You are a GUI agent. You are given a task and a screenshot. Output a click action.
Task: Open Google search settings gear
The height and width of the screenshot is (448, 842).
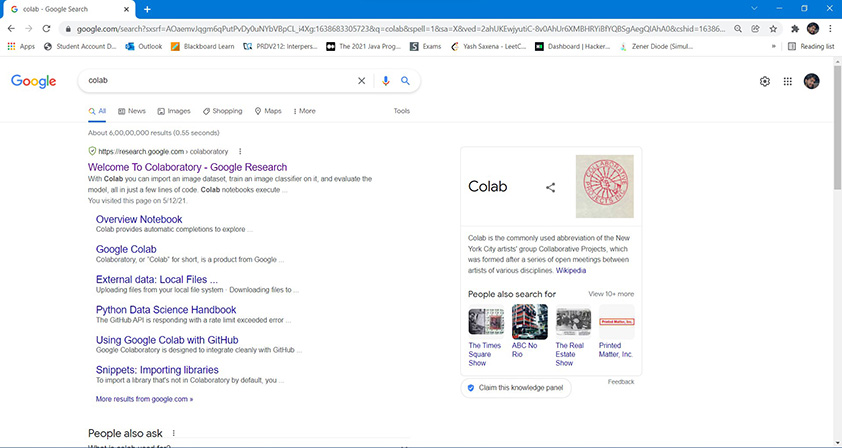tap(765, 81)
